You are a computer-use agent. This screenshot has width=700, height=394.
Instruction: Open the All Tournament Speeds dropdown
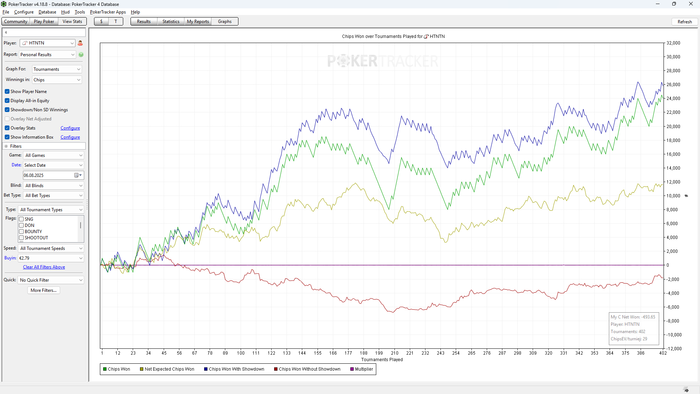pyautogui.click(x=51, y=249)
